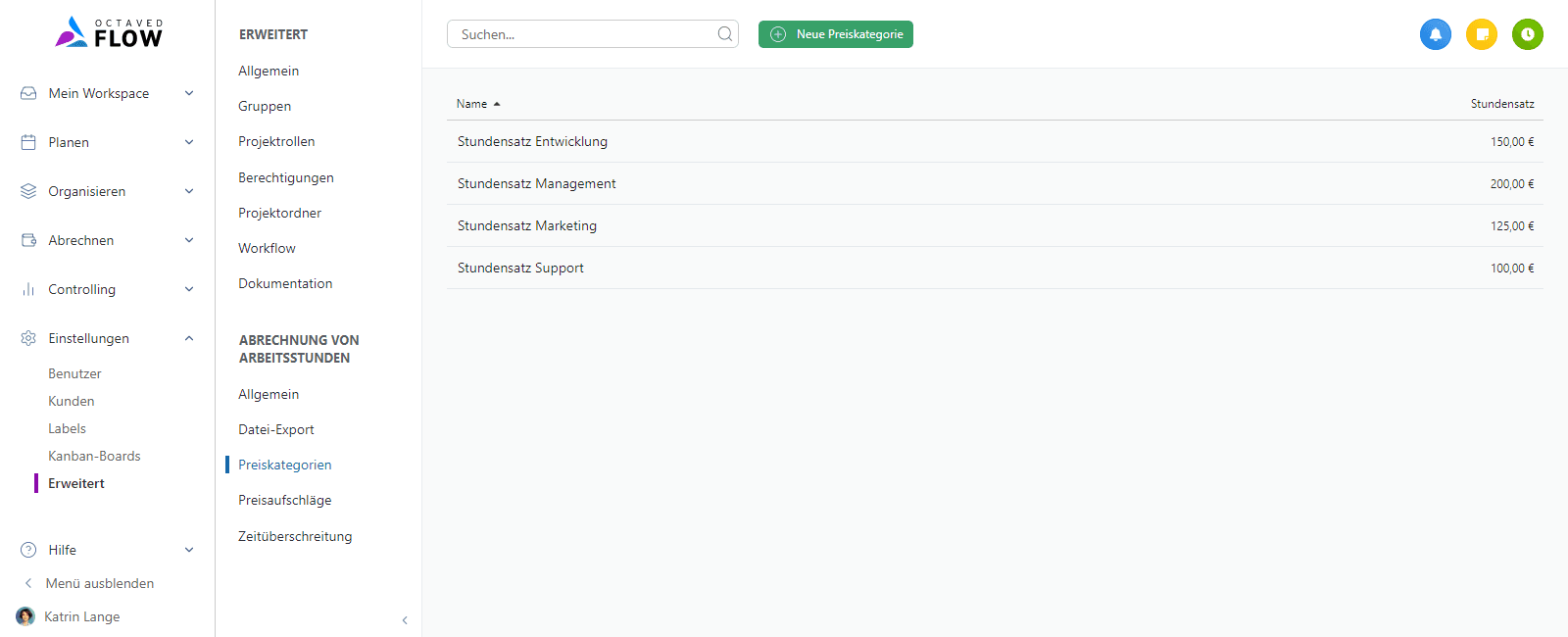Click the Suchen search field
This screenshot has width=1568, height=637.
(x=593, y=34)
